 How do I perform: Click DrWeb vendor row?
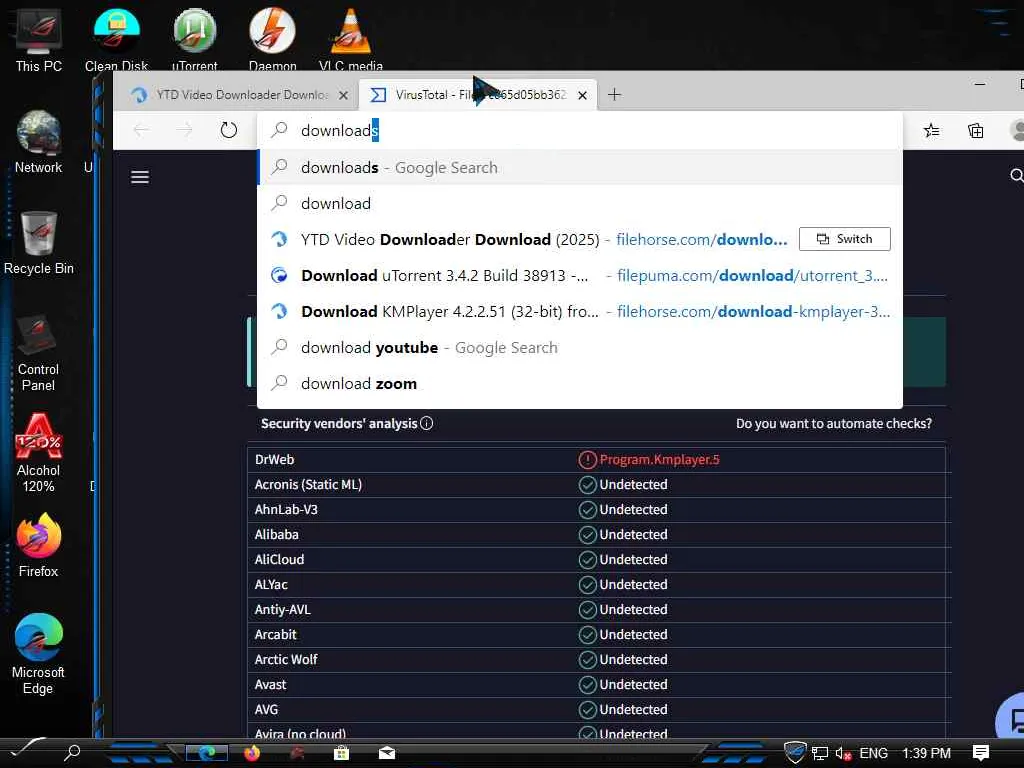pyautogui.click(x=596, y=460)
